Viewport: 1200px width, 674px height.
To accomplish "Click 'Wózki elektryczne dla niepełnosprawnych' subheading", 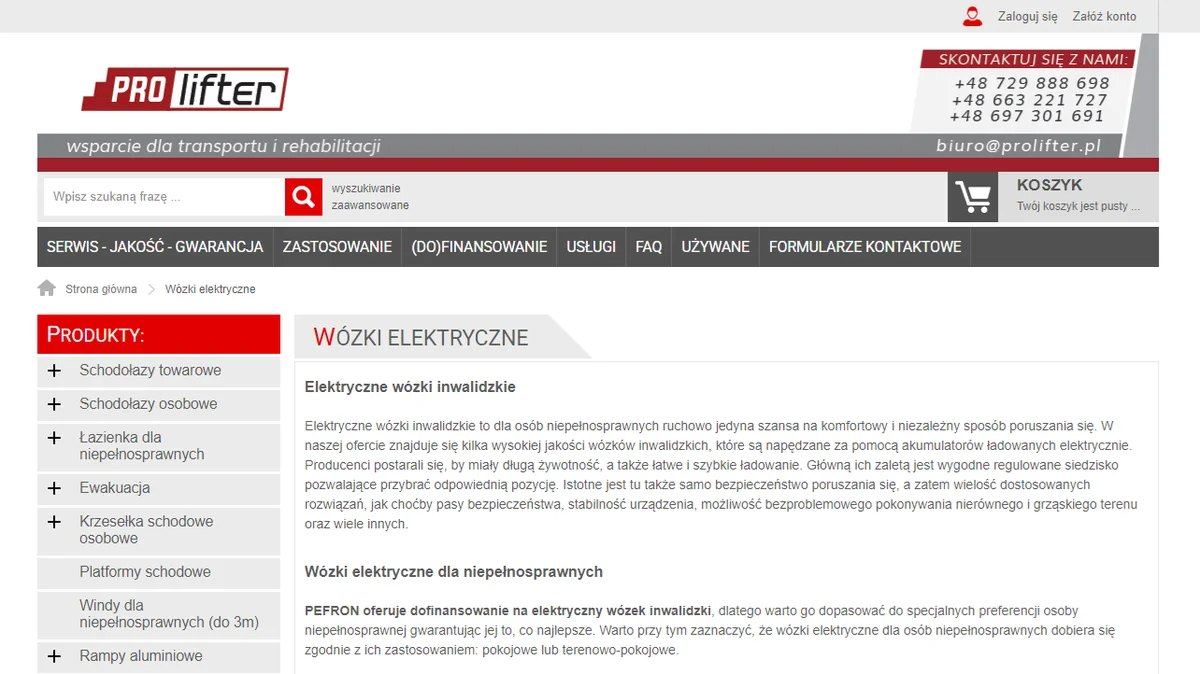I will click(454, 572).
